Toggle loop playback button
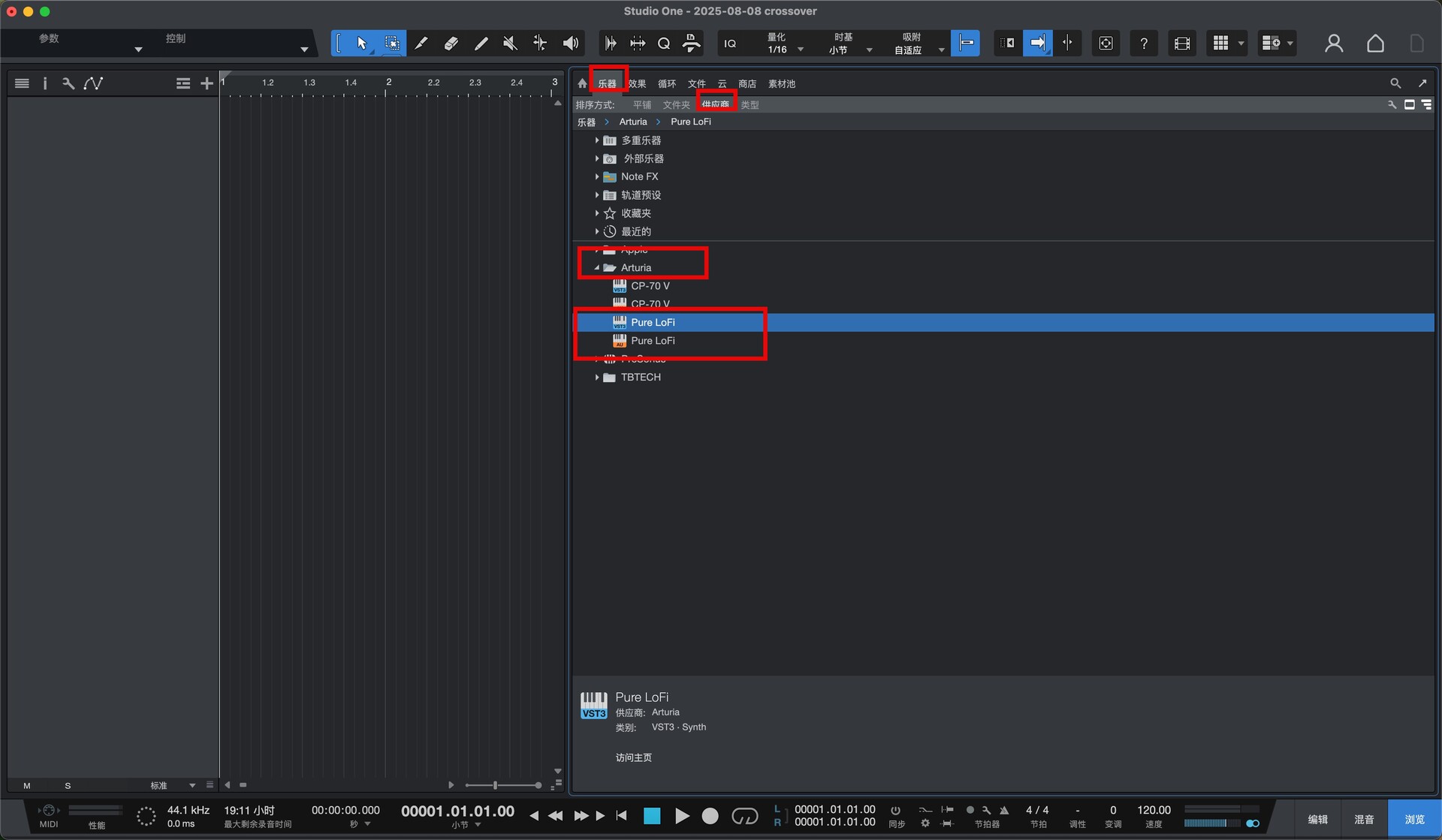 tap(744, 816)
